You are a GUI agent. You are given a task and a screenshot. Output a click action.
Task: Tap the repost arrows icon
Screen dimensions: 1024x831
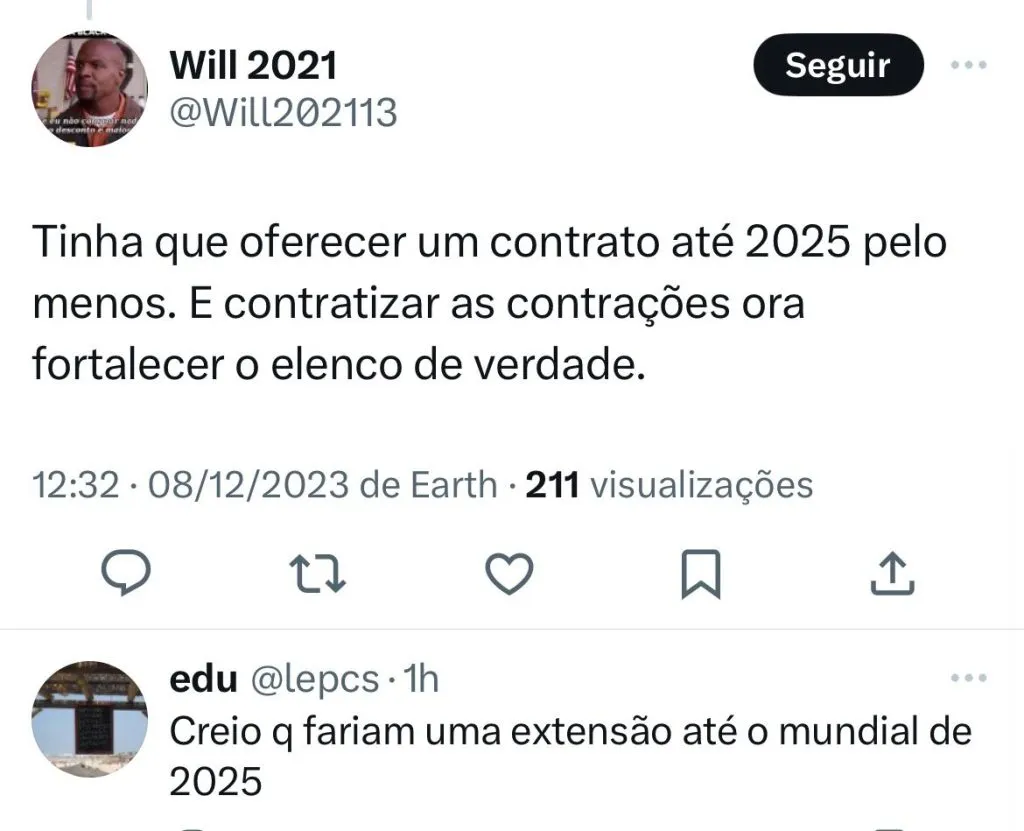click(x=317, y=573)
